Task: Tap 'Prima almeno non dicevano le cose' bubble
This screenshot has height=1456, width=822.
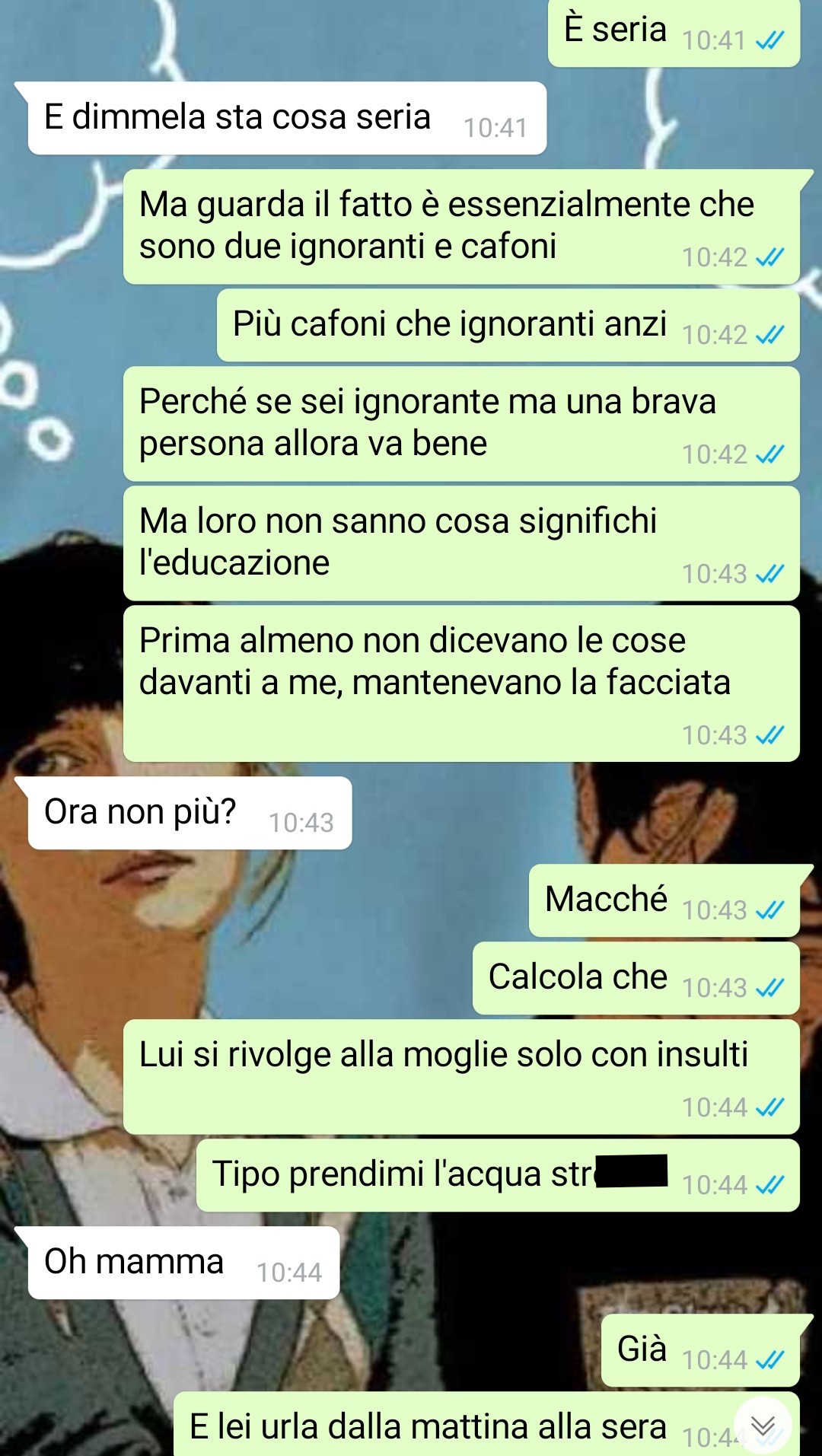Action: click(x=461, y=683)
